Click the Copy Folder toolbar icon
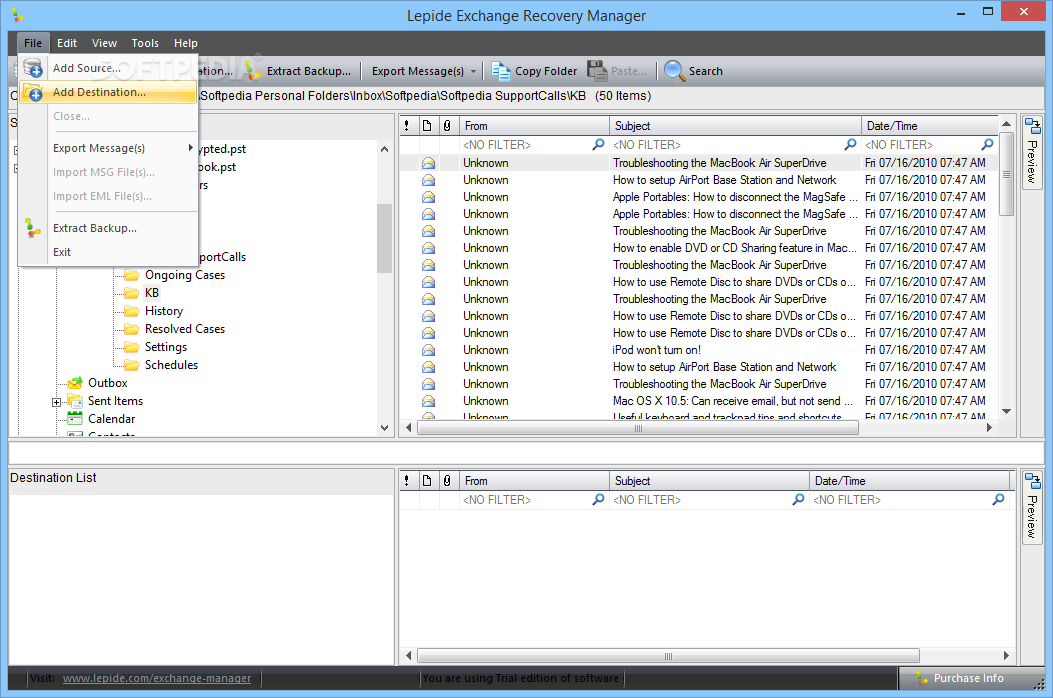Viewport: 1053px width, 698px height. [x=500, y=71]
